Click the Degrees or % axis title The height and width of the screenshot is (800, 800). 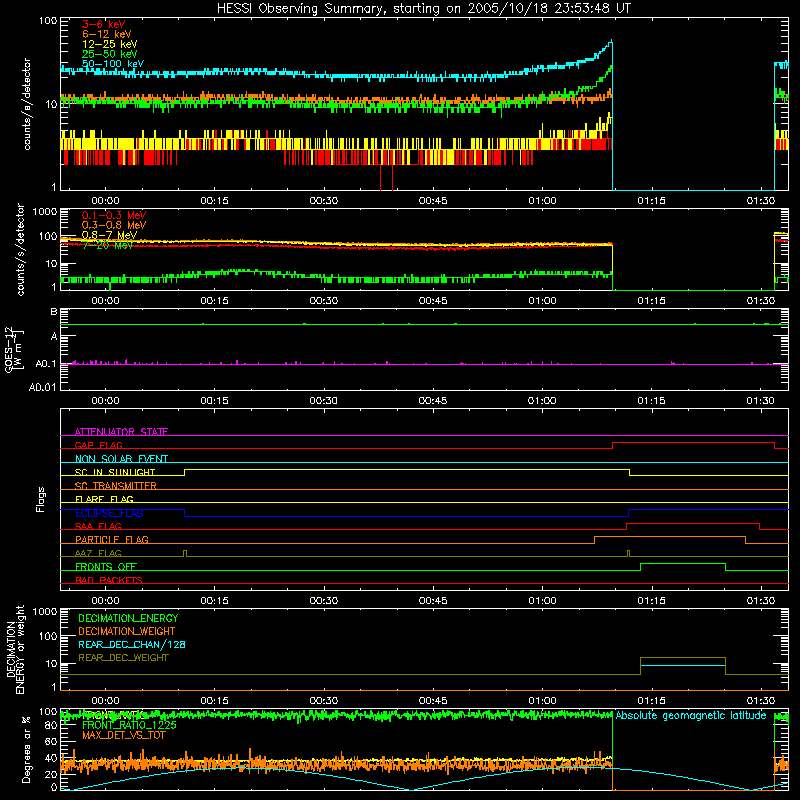pyautogui.click(x=26, y=750)
